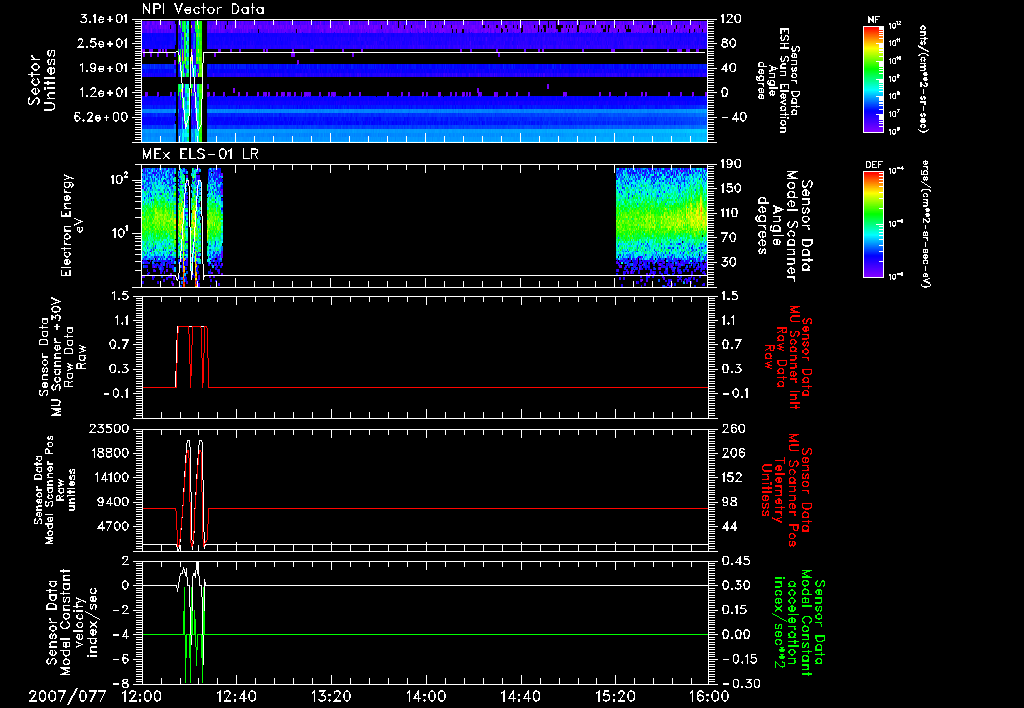
Task: Click the "110" scanner angle tick label
Action: coord(731,213)
